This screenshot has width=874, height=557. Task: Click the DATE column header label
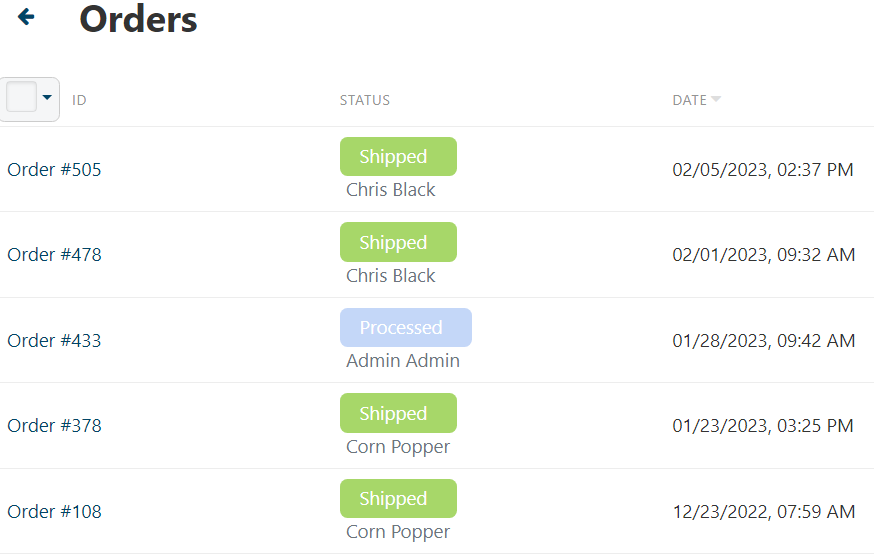pyautogui.click(x=689, y=100)
